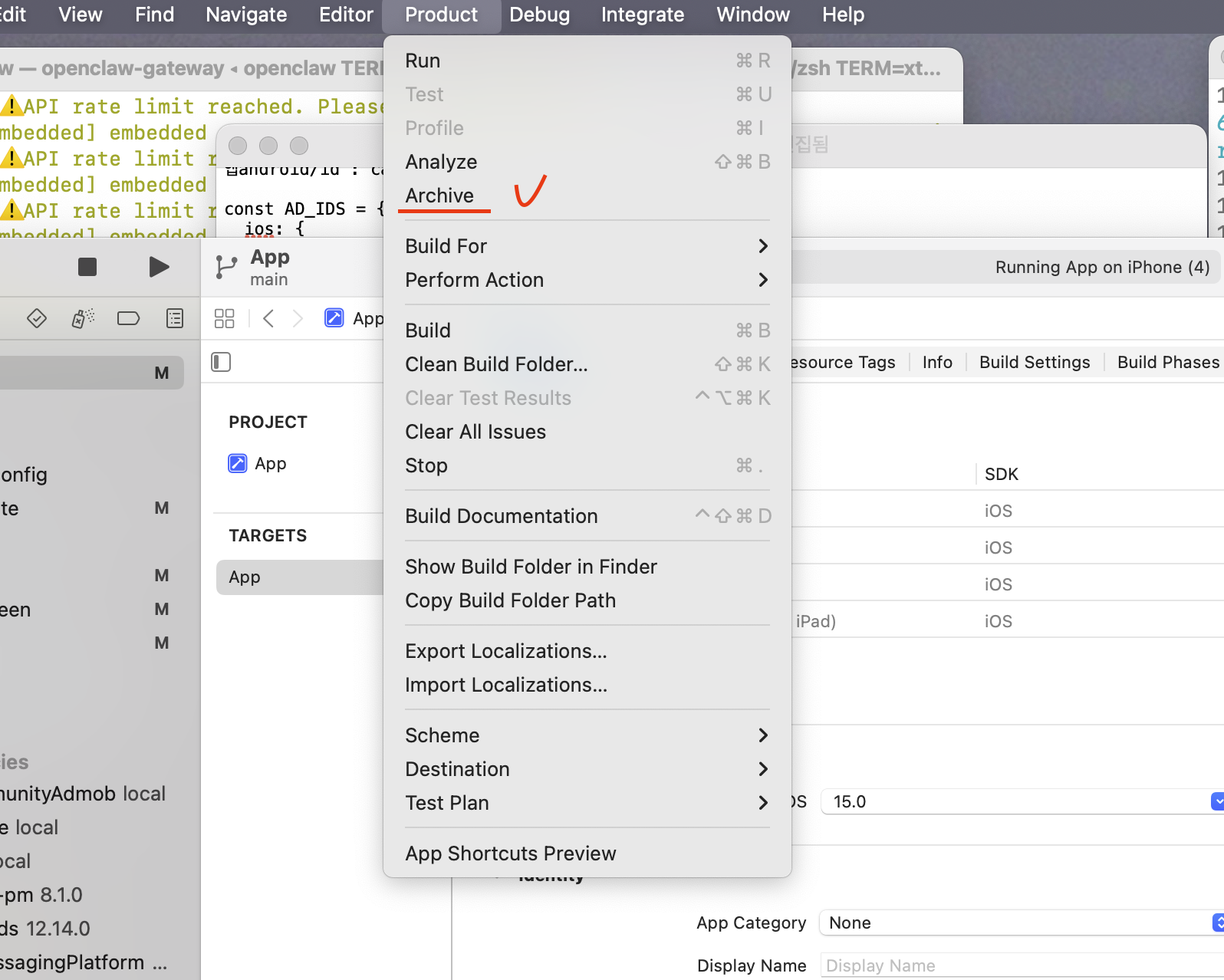Click the SDK column header

point(1002,474)
